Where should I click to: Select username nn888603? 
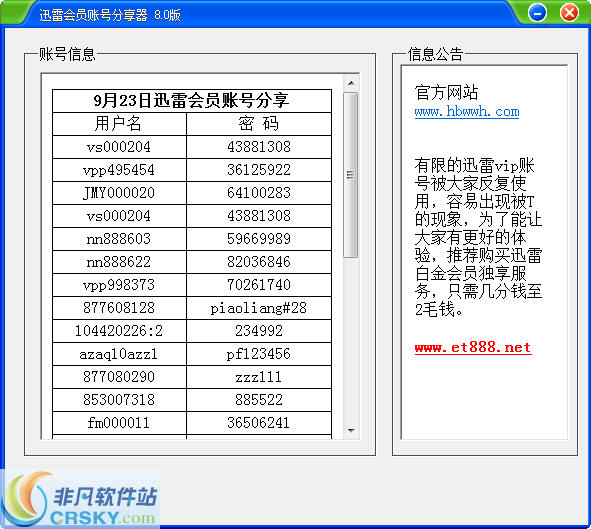(118, 239)
